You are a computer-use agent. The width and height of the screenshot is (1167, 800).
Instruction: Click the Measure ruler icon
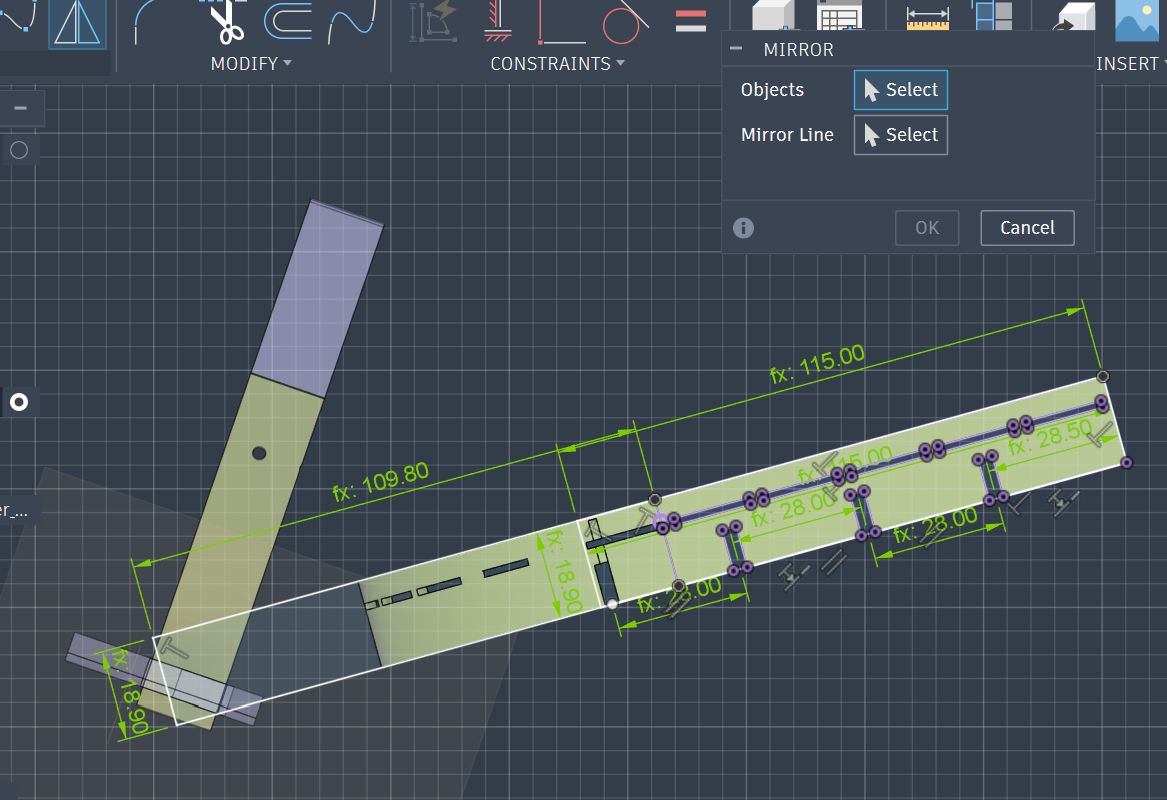927,18
